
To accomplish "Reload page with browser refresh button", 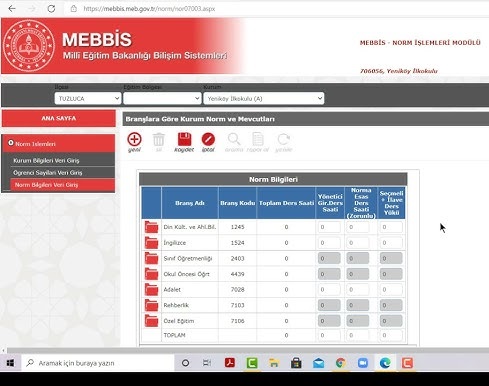I will (51, 9).
